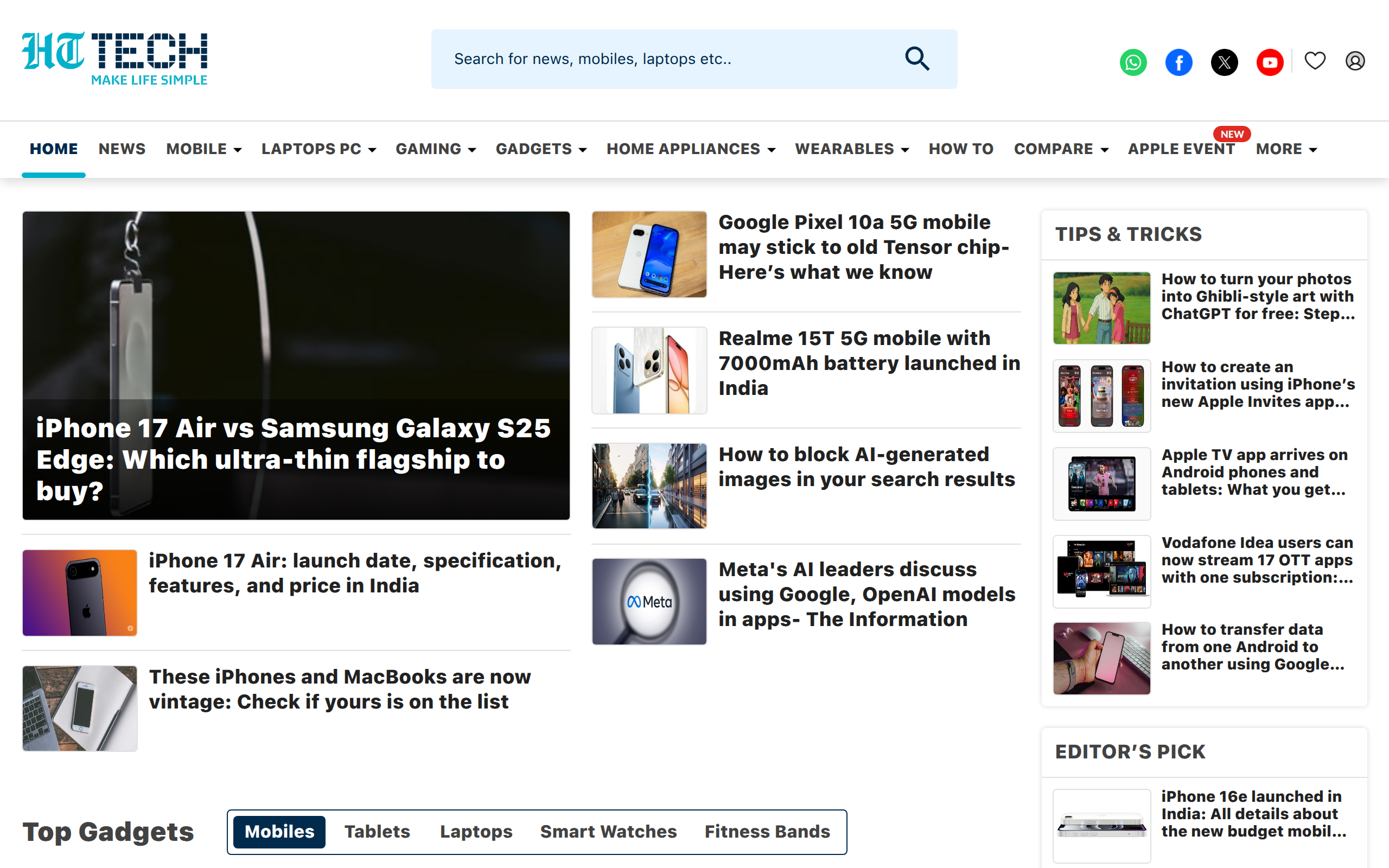The width and height of the screenshot is (1389, 868).
Task: Expand the HOME APPLIANCES dropdown menu
Action: [691, 149]
